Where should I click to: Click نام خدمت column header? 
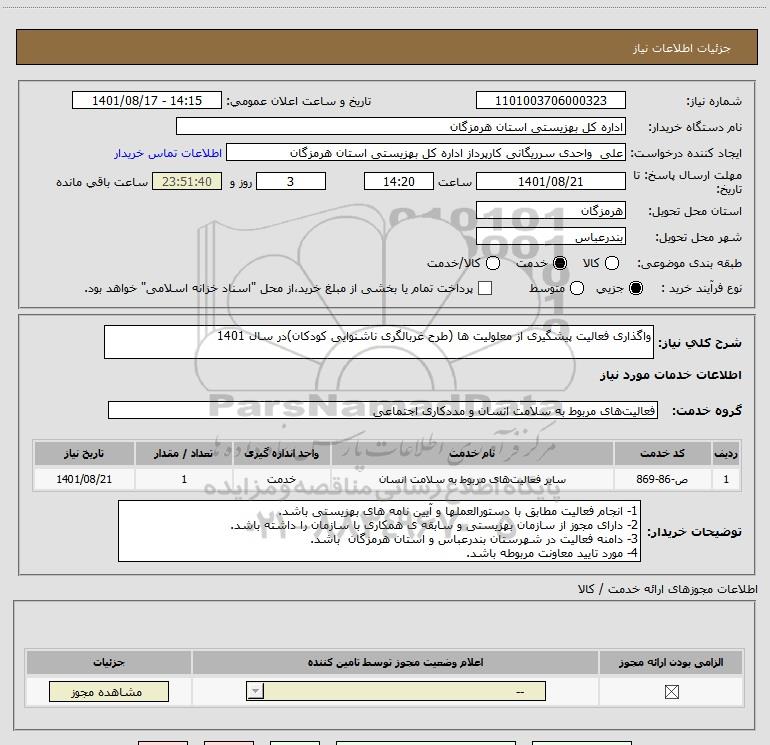coord(472,453)
